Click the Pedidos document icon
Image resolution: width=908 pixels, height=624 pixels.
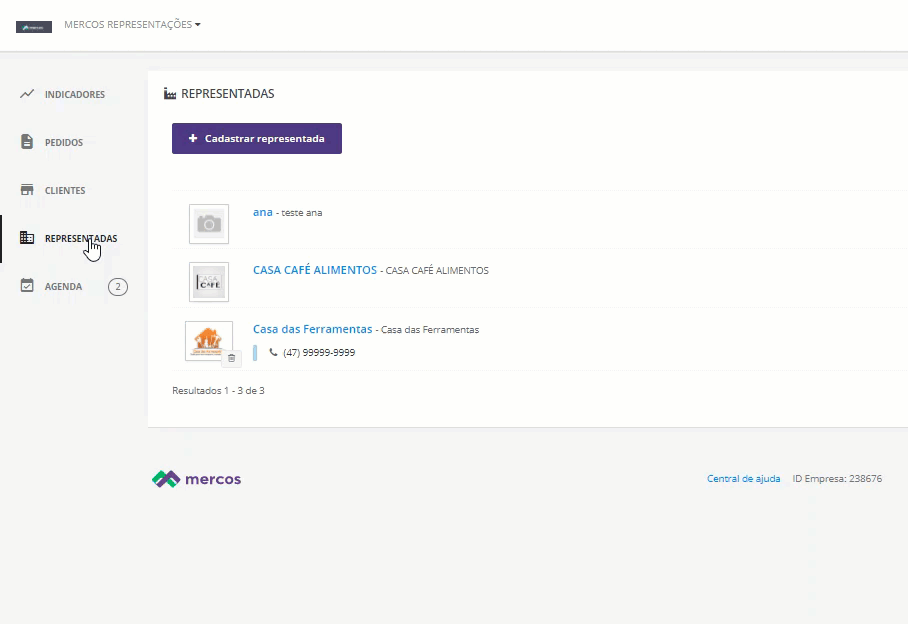pyautogui.click(x=27, y=142)
